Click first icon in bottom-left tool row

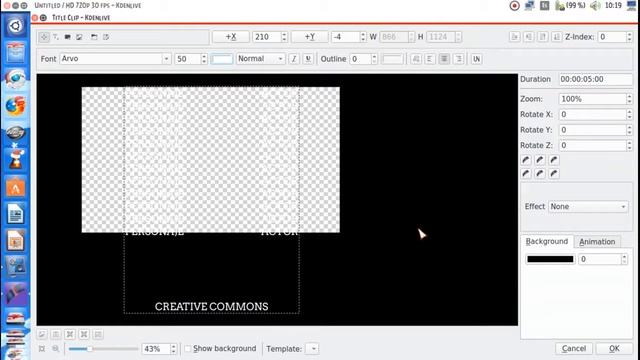tap(42, 334)
